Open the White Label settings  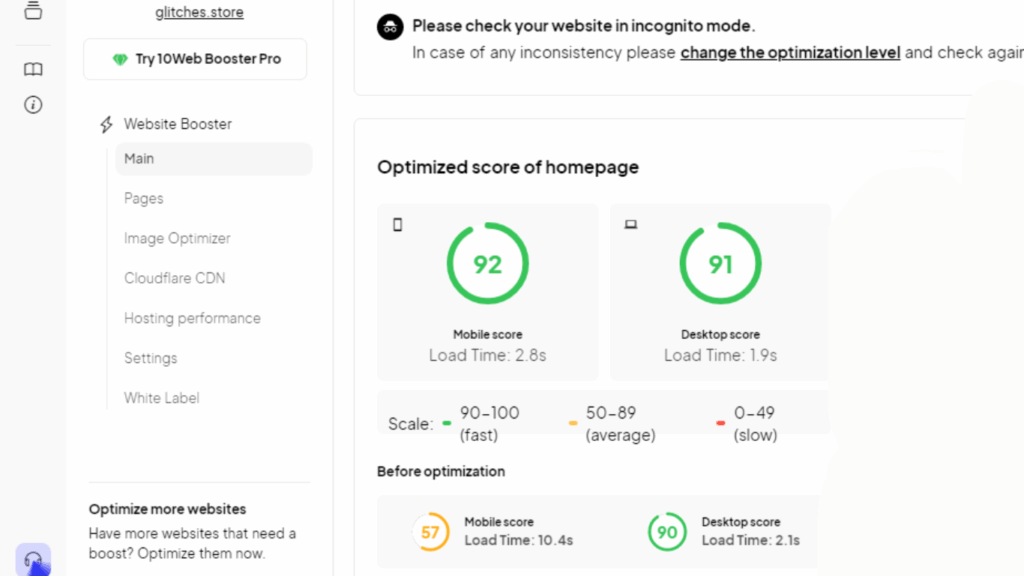(161, 397)
